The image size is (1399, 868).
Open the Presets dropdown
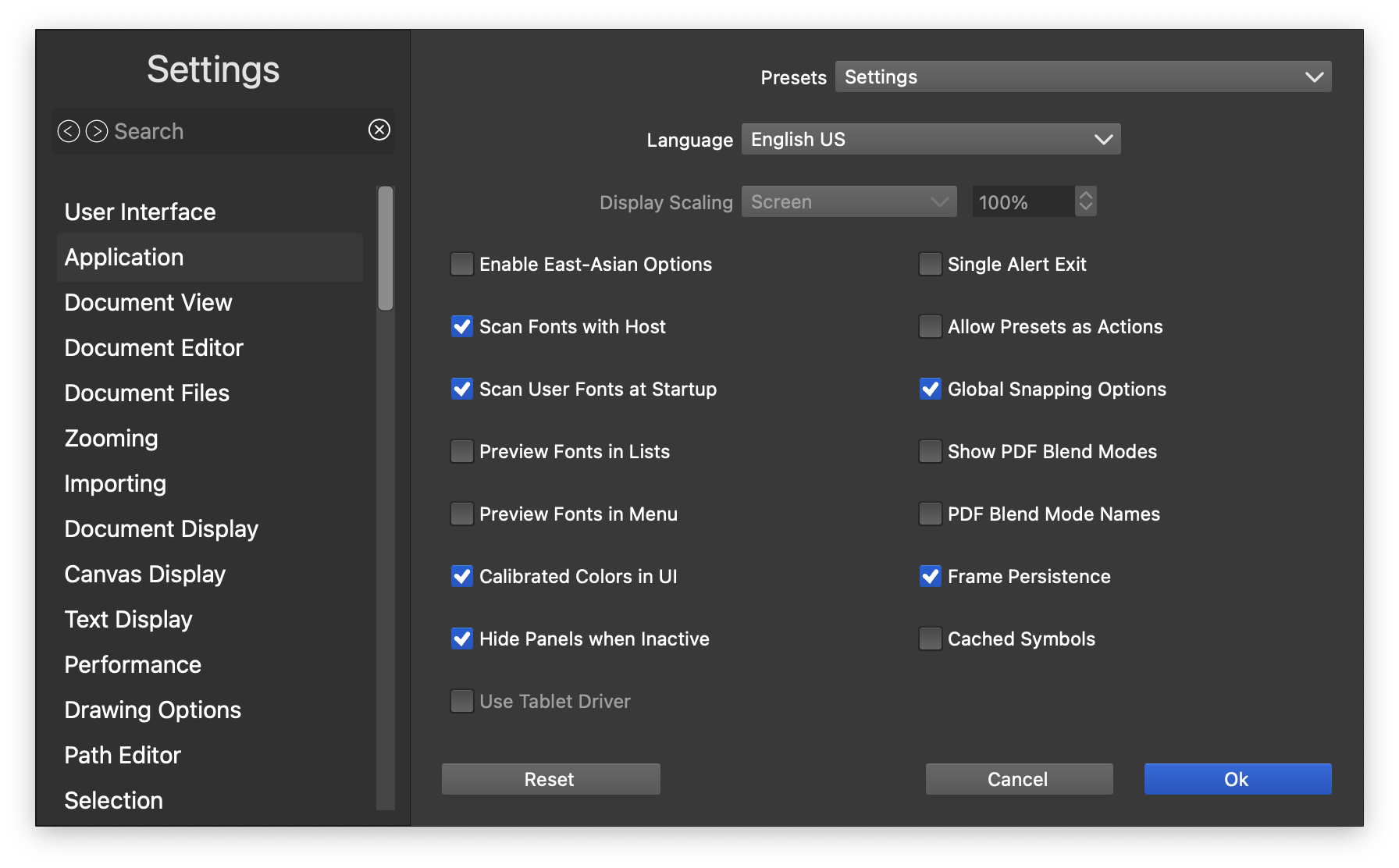(x=1083, y=76)
